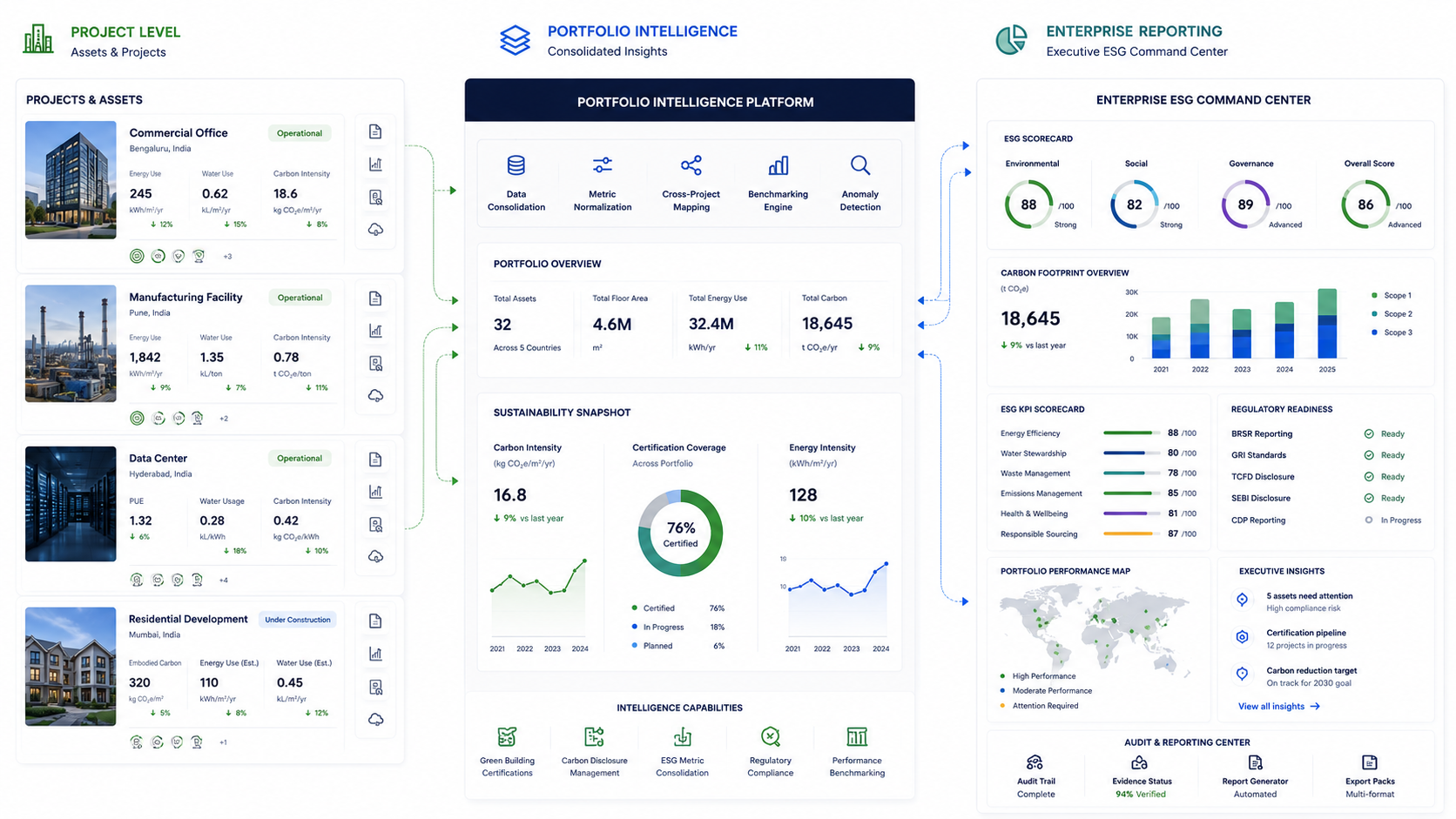Open Manufacturing Facility plant thumbnail
This screenshot has width=1456, height=819.
click(71, 343)
